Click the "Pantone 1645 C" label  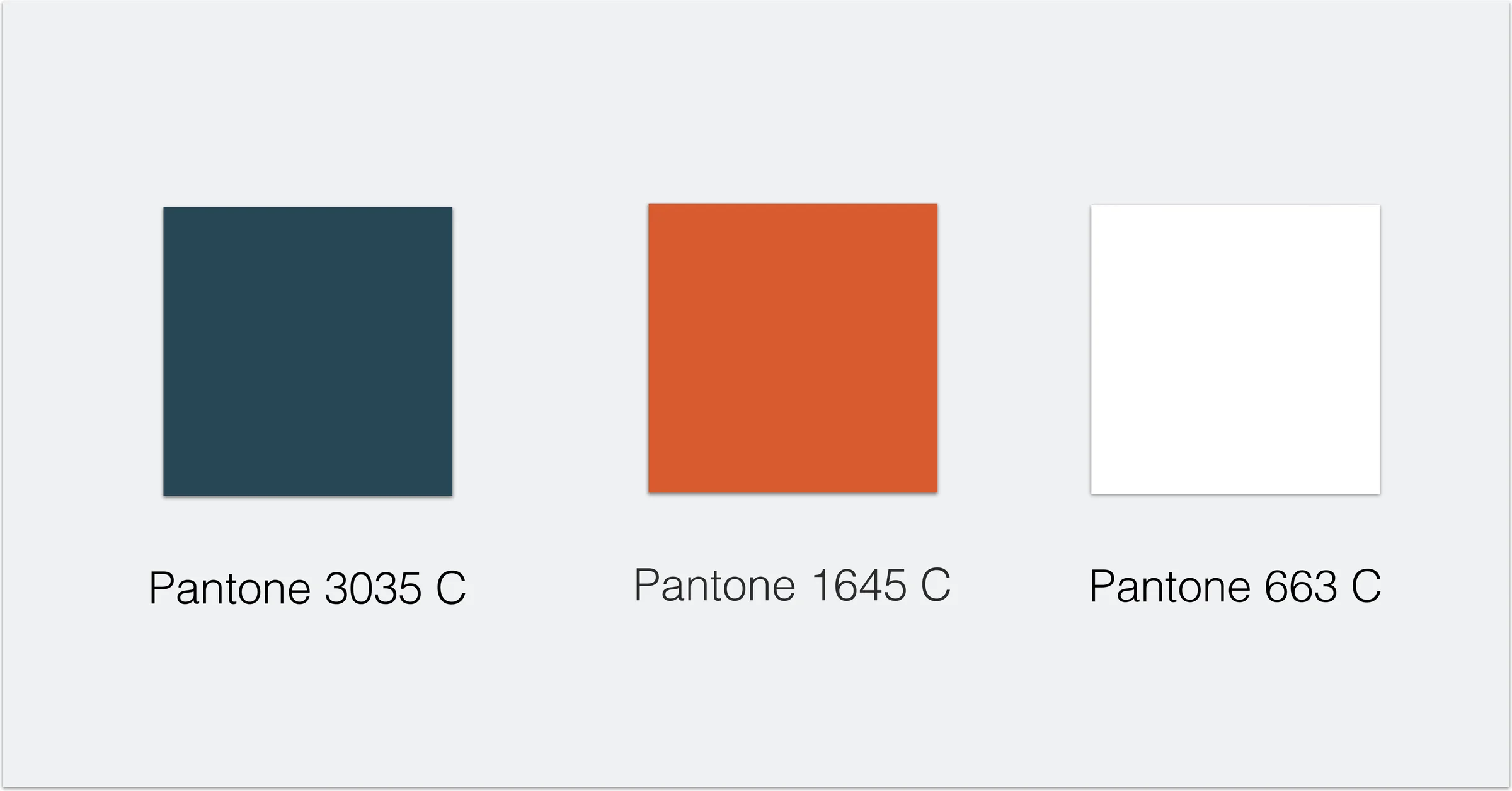tap(792, 585)
